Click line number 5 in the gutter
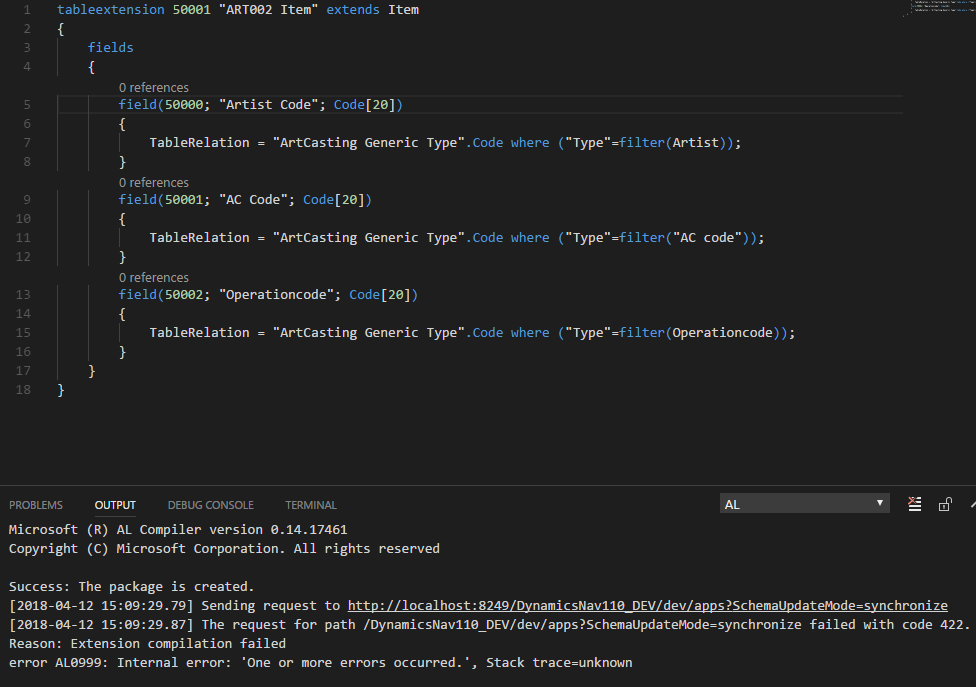976x687 pixels. [x=26, y=104]
